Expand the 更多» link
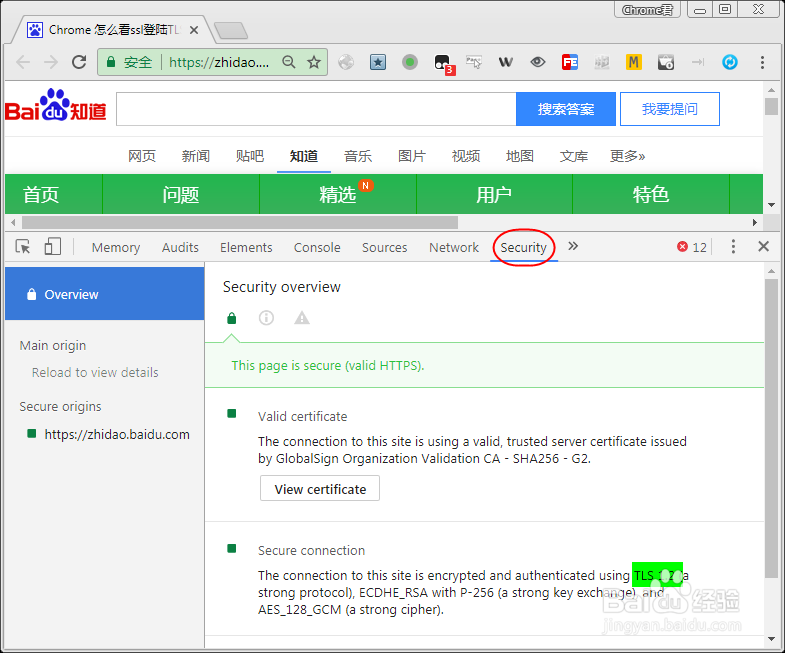The width and height of the screenshot is (785, 653). pyautogui.click(x=628, y=156)
